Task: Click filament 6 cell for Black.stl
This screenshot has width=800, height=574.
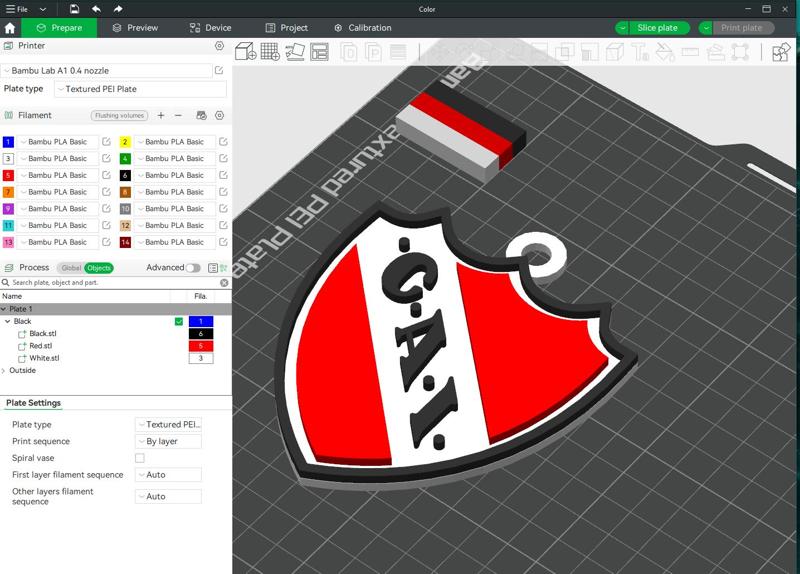Action: [201, 334]
